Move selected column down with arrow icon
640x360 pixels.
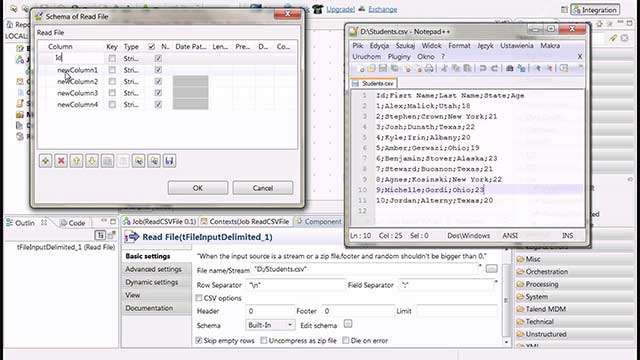pos(92,161)
